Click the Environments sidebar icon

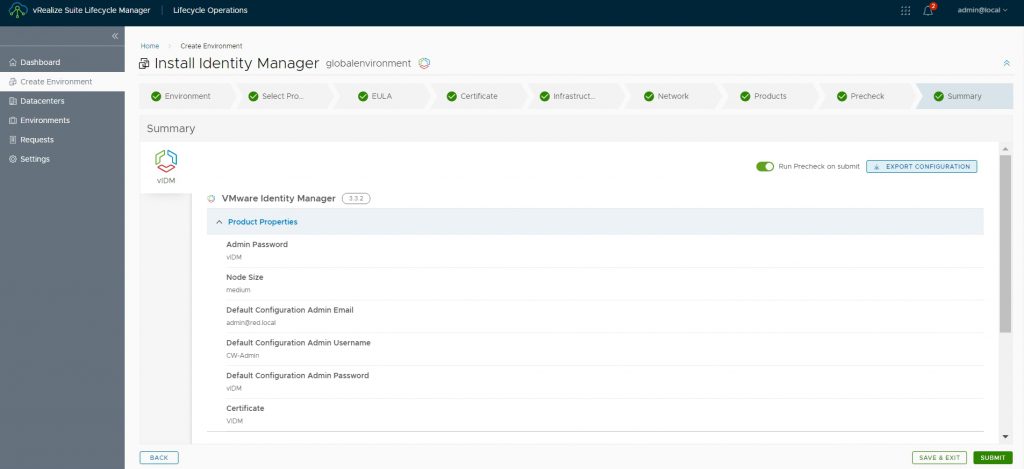[12, 120]
